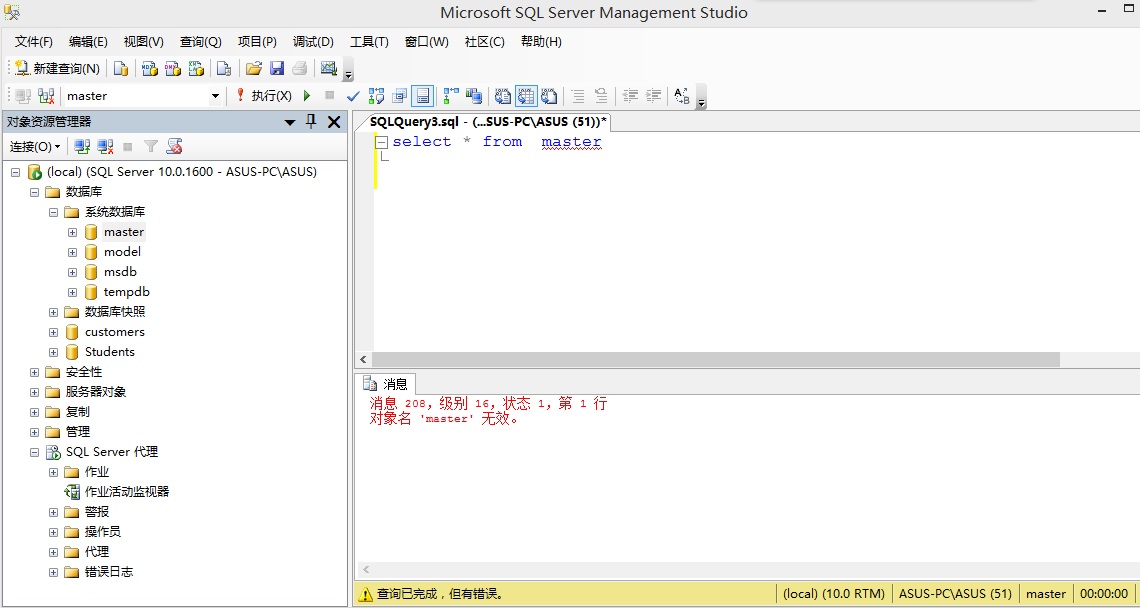This screenshot has width=1140, height=608.
Task: Click the Cancel Executing Query stop icon
Action: (329, 95)
